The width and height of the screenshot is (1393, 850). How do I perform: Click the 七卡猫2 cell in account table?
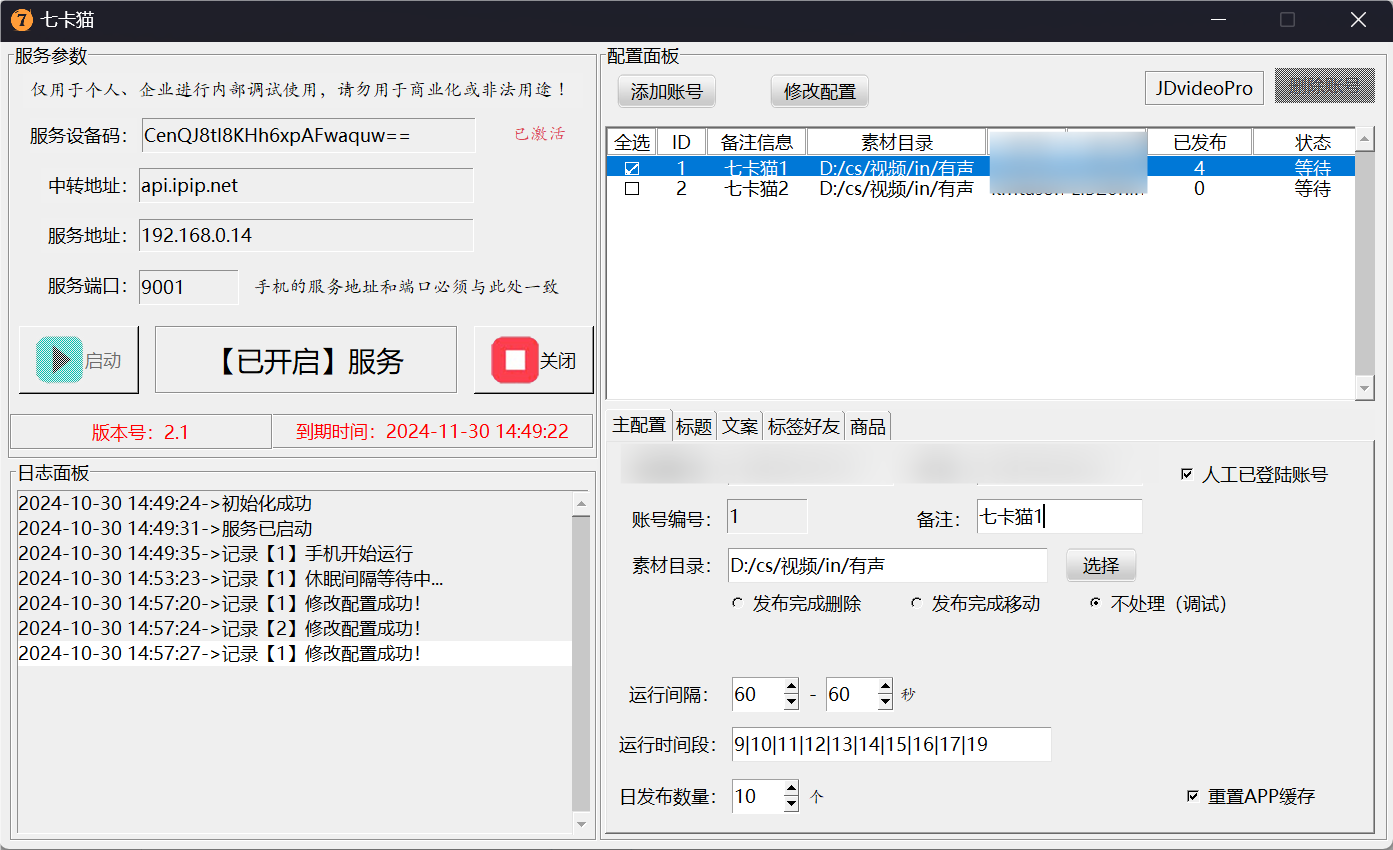pyautogui.click(x=757, y=188)
